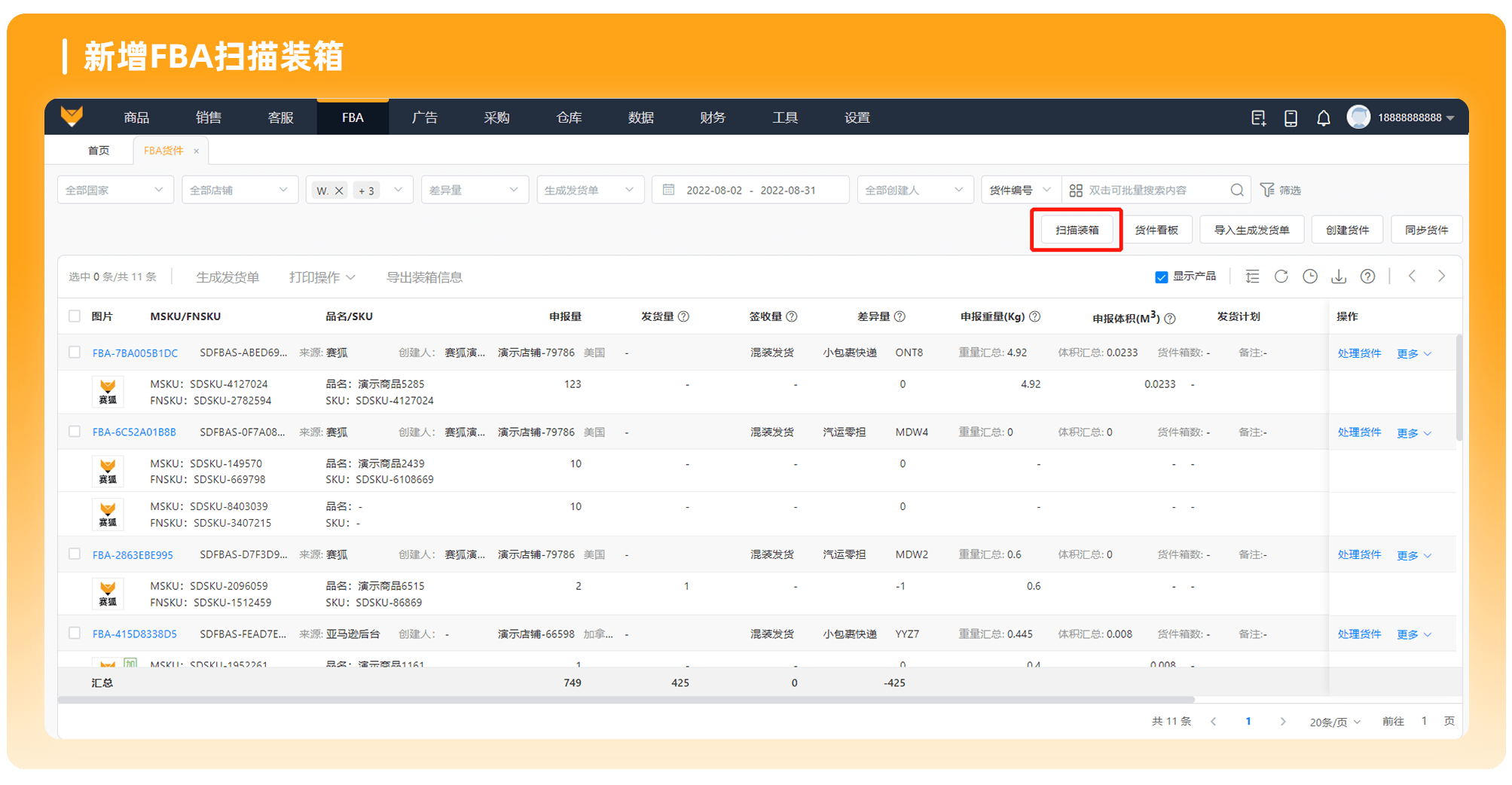
Task: Open the 全部创建人 dropdown
Action: coord(915,190)
